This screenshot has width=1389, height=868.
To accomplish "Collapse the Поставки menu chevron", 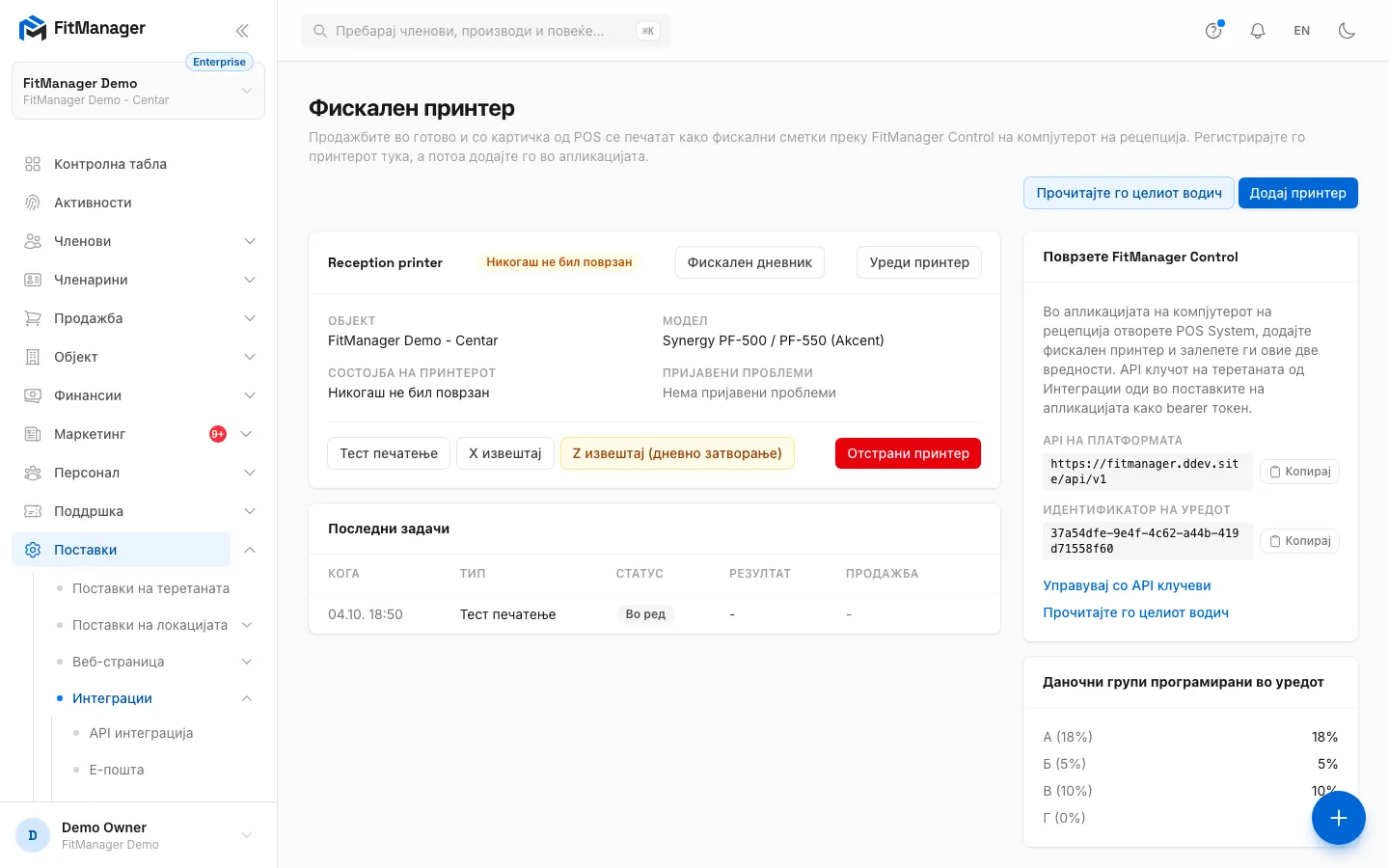I will coord(250,550).
